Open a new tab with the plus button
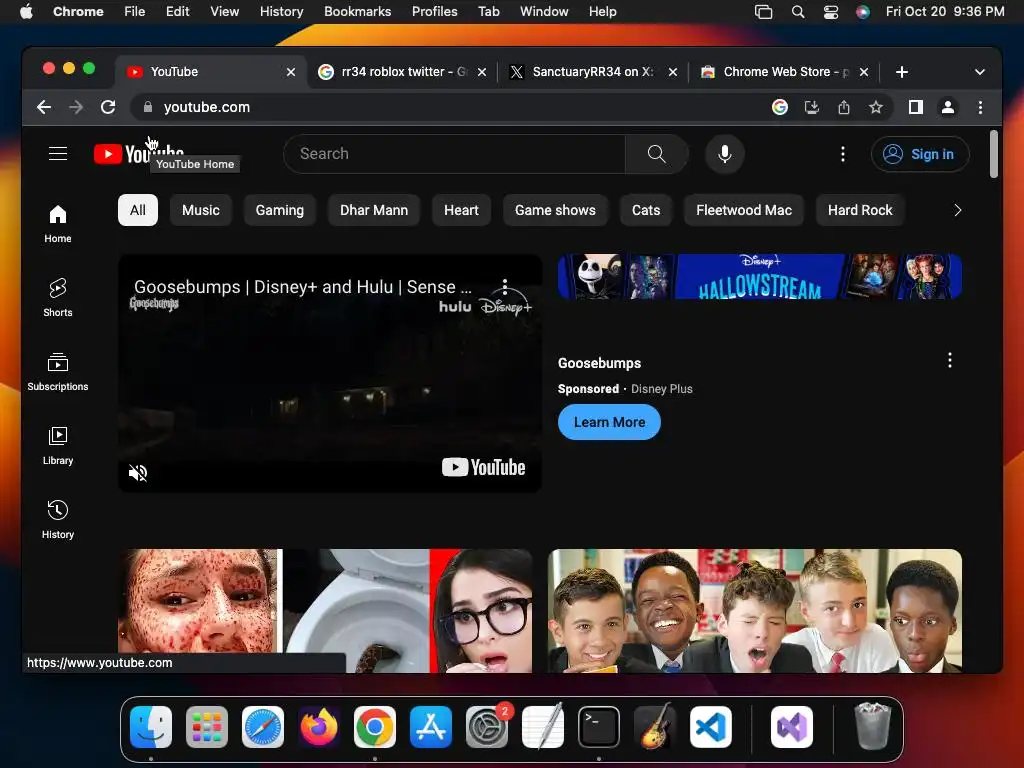Image resolution: width=1024 pixels, height=768 pixels. [x=901, y=72]
